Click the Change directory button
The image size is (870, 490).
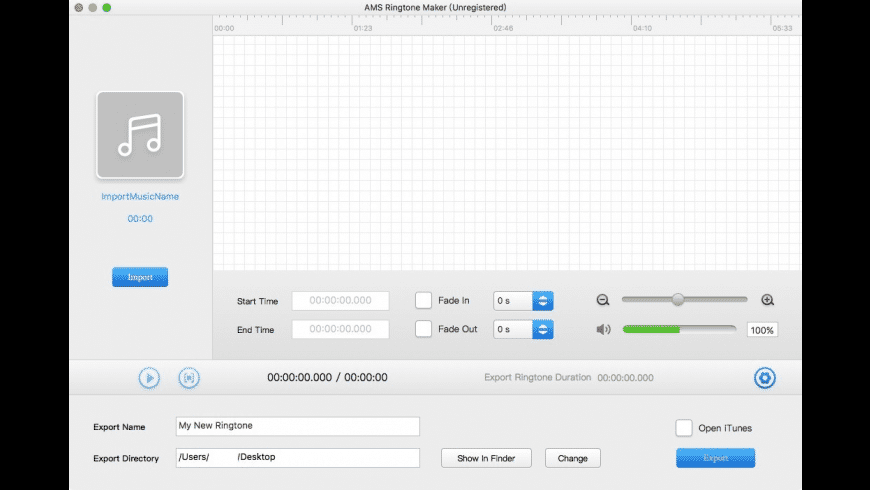coord(573,458)
